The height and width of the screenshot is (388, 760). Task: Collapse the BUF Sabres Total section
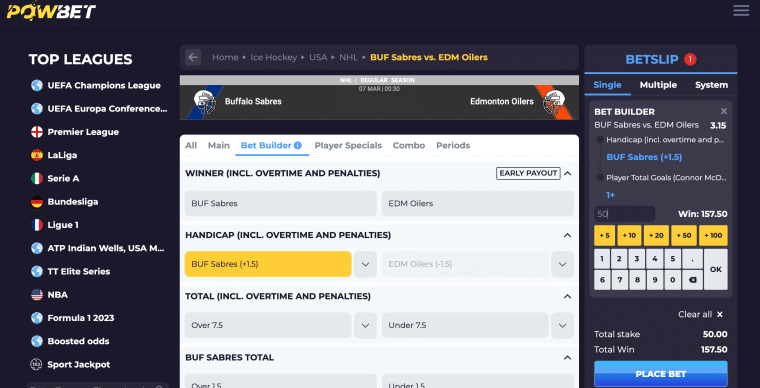tap(568, 357)
